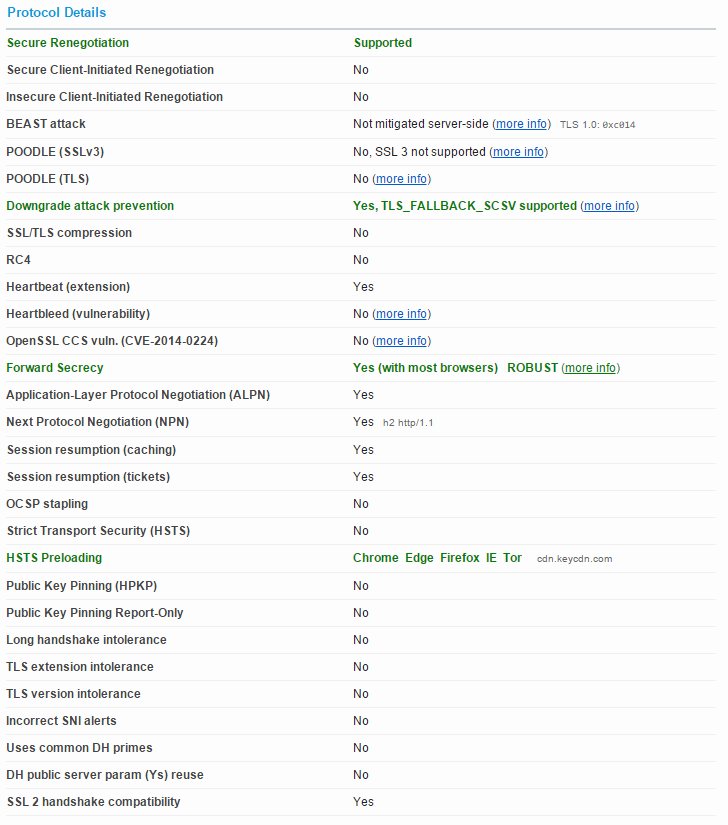The image size is (728, 825).
Task: Click Yes value for SSL 2 handshake compatibility
Action: point(363,802)
